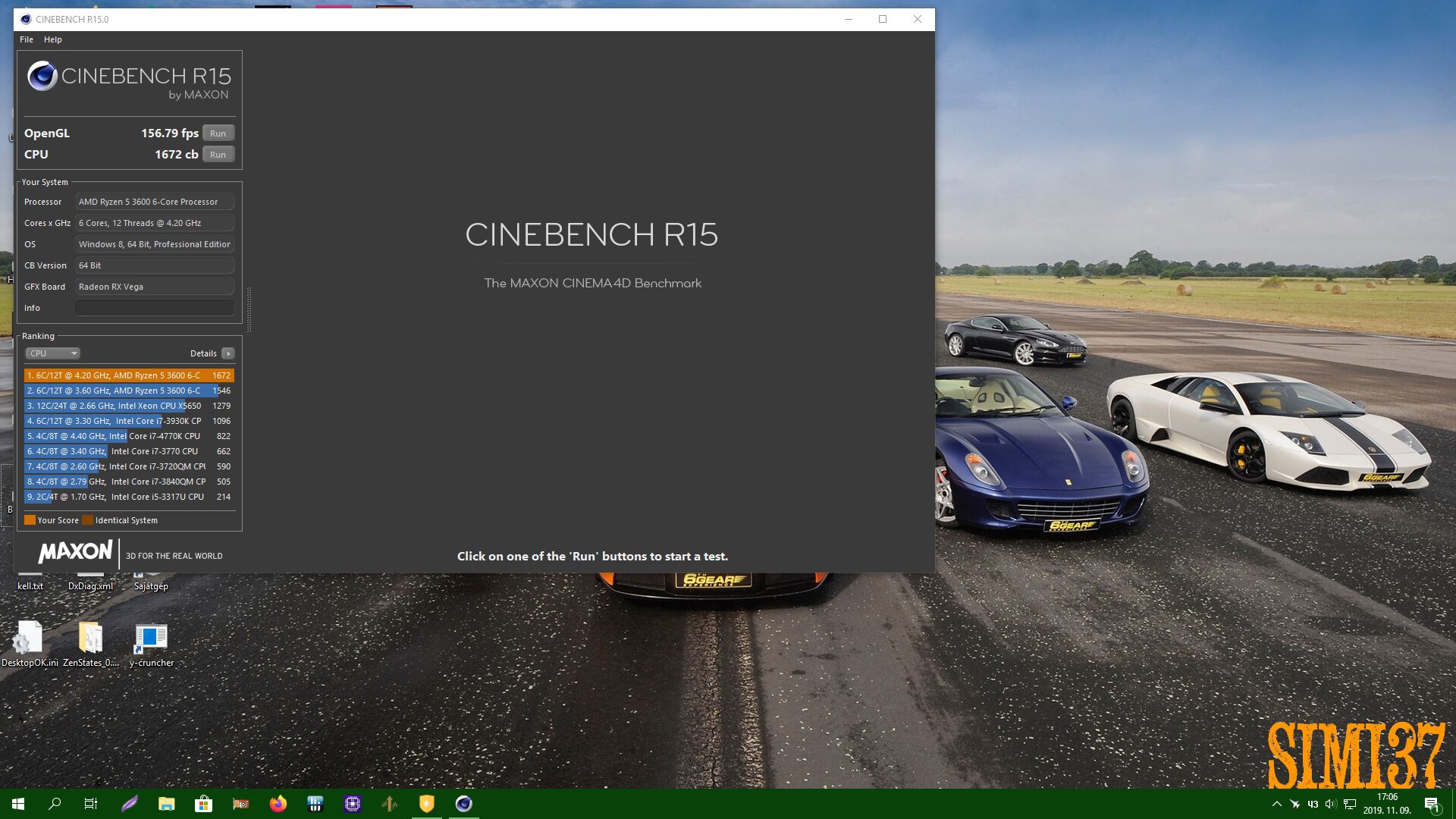Run the CPU benchmark

[218, 155]
